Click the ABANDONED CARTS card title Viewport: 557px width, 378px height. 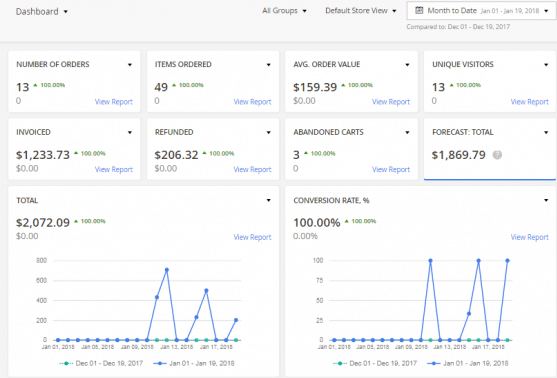click(x=328, y=132)
